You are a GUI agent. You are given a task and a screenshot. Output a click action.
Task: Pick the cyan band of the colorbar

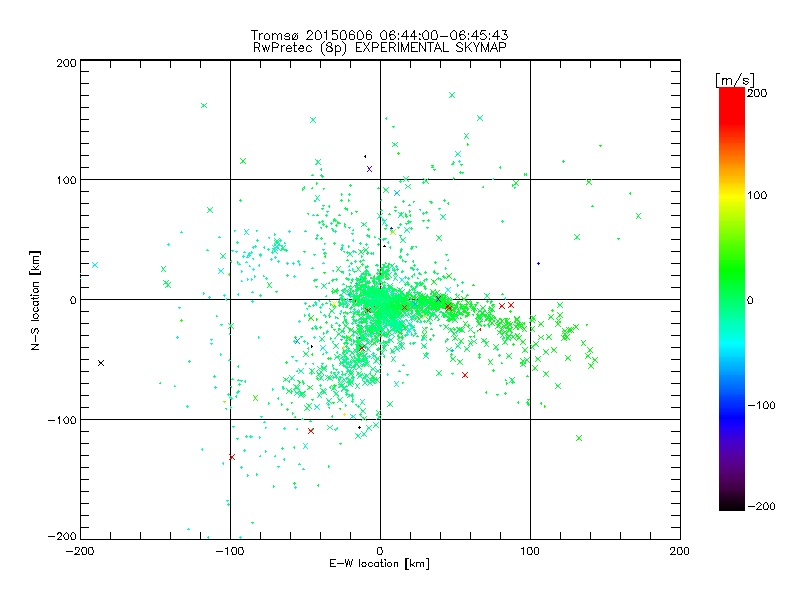click(x=732, y=347)
